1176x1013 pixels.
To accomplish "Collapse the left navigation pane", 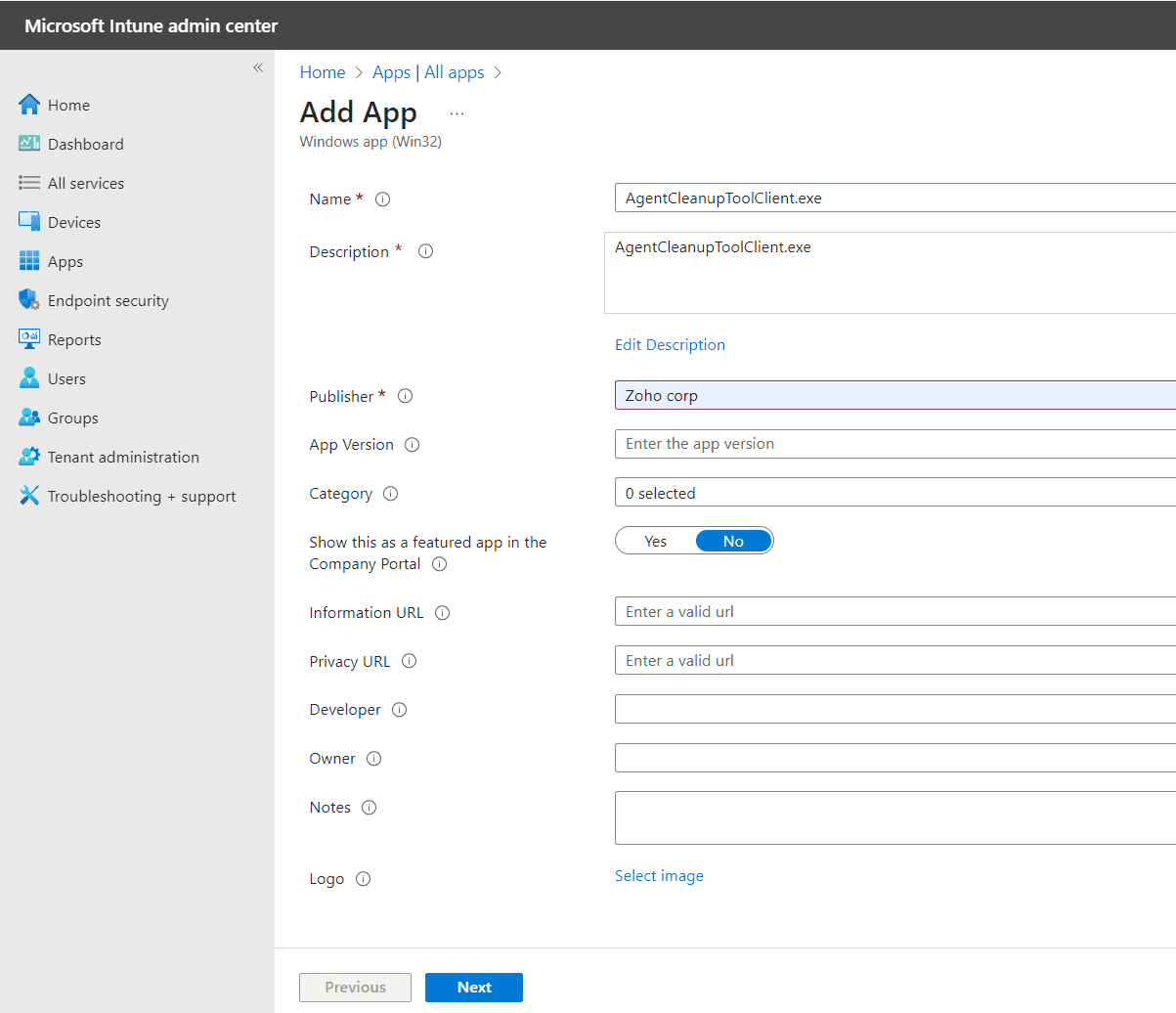I will click(x=258, y=67).
